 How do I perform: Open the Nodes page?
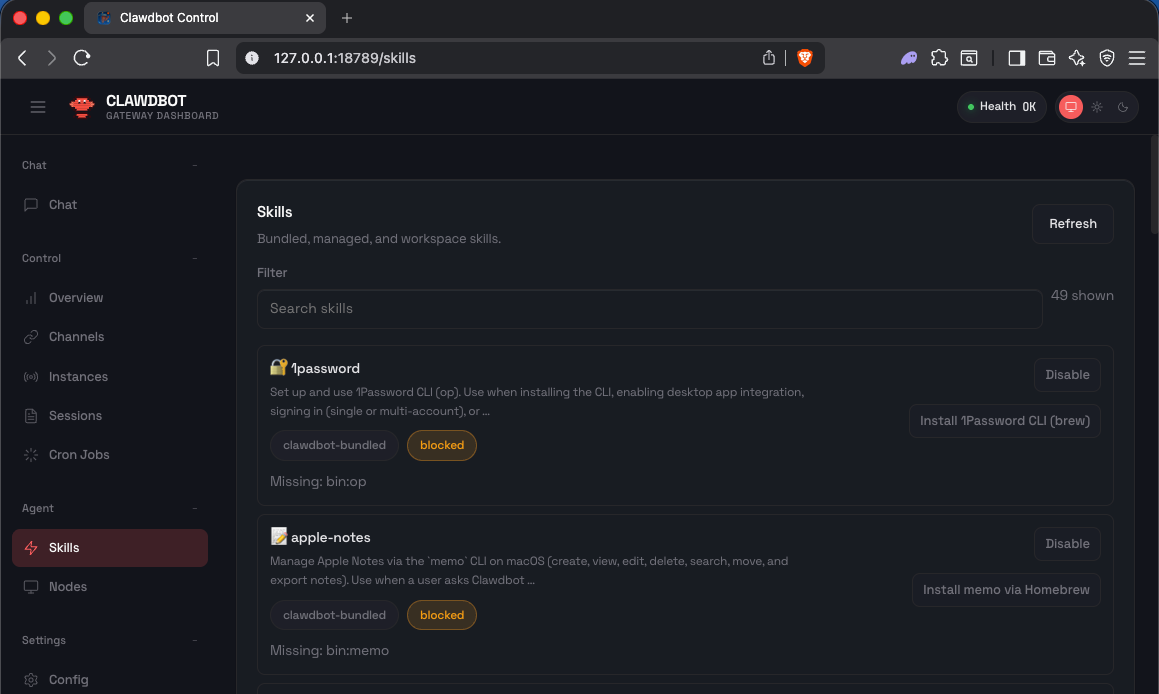coord(109,587)
